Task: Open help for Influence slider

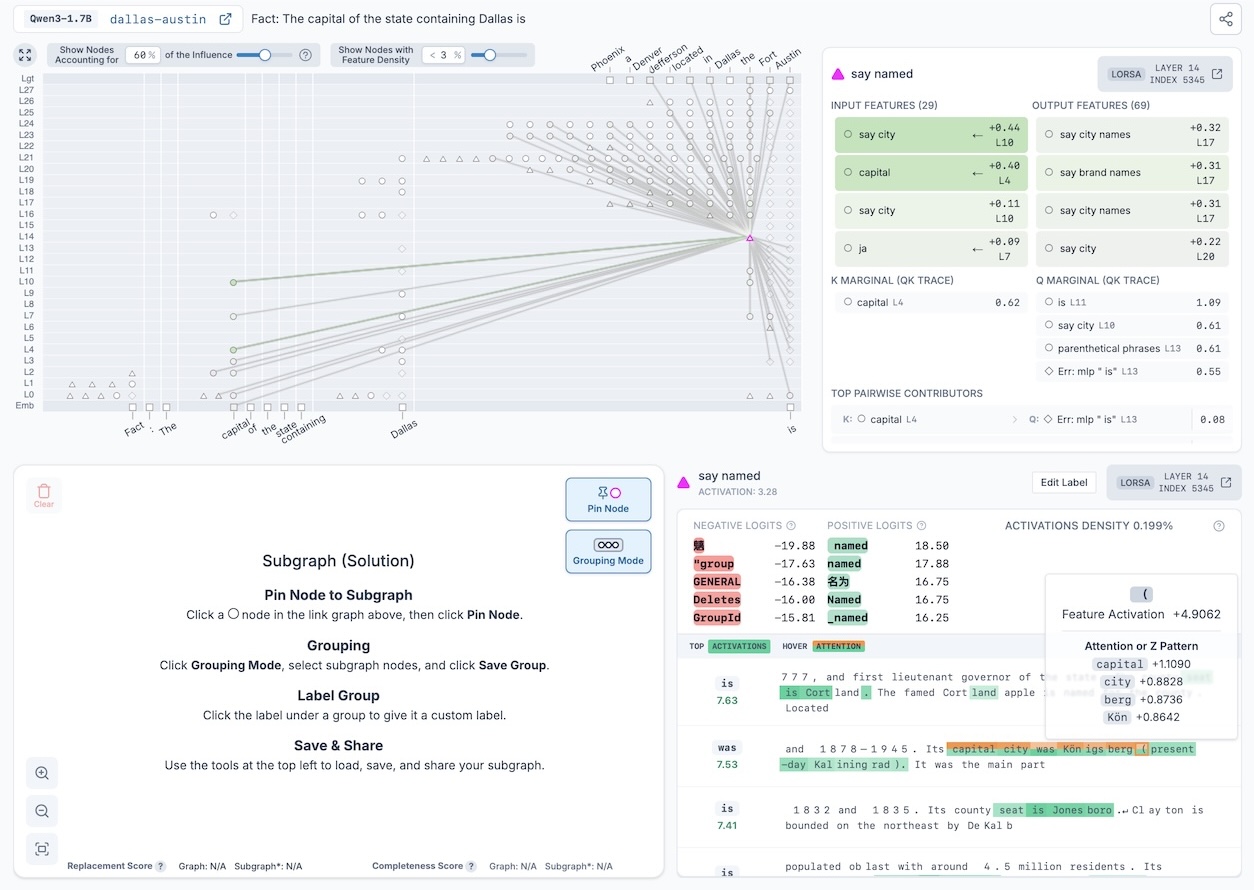Action: pos(306,55)
